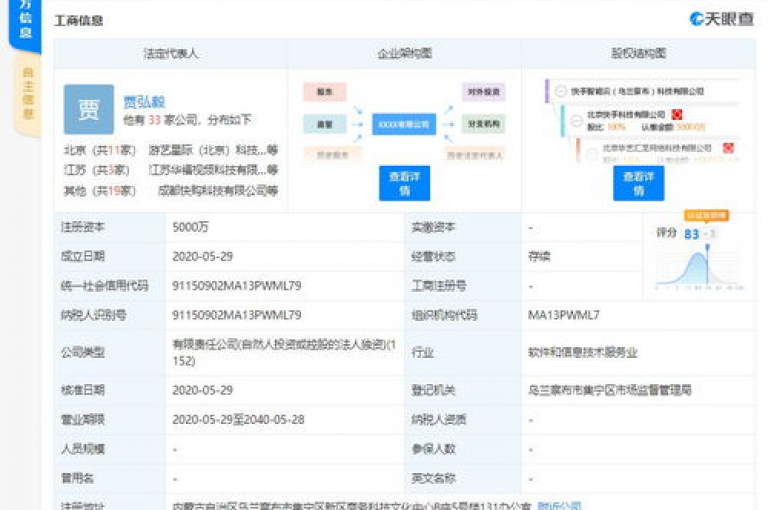
Task: Click the 83 score value
Action: (x=692, y=234)
